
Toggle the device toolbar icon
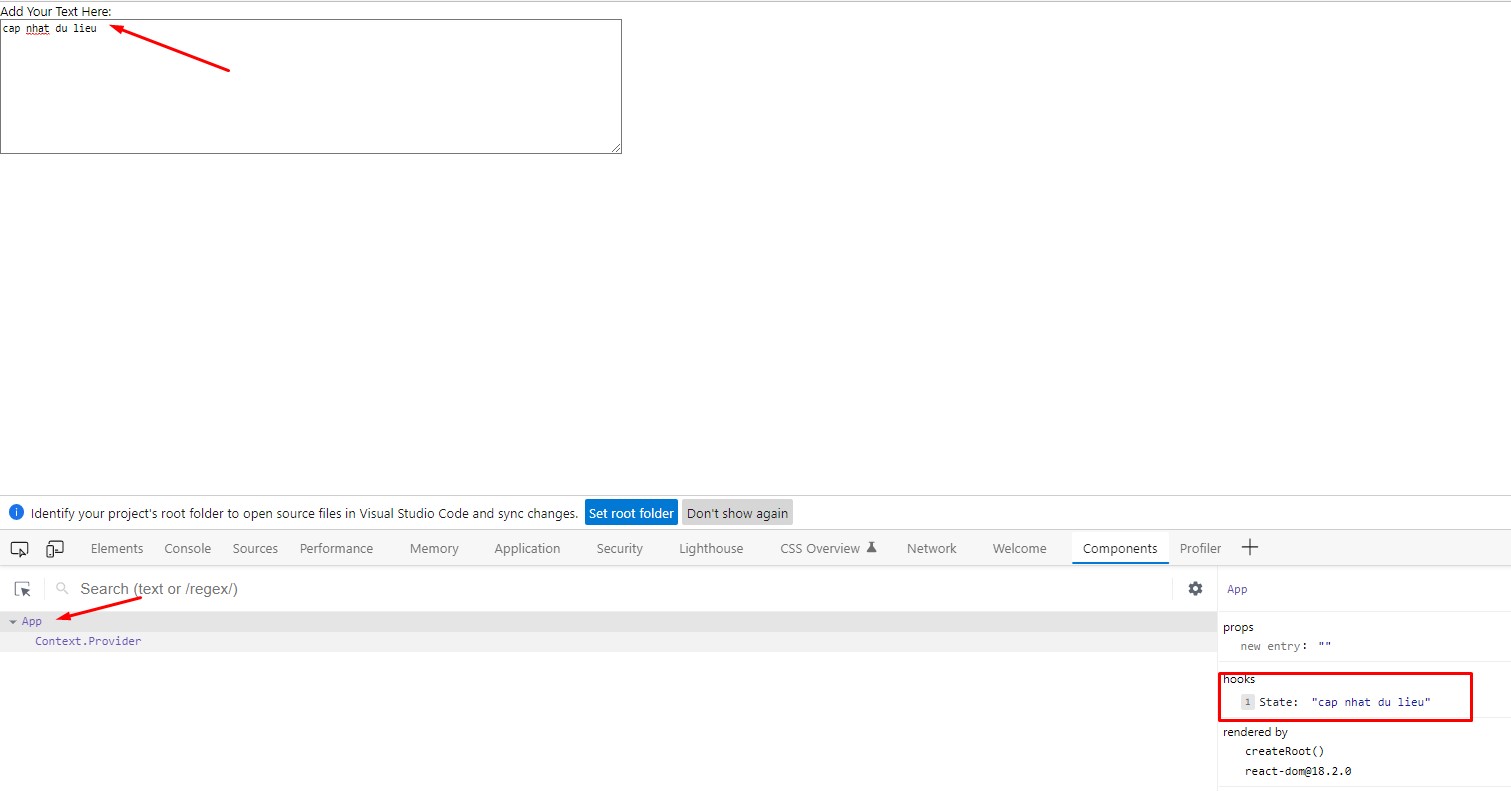click(55, 548)
